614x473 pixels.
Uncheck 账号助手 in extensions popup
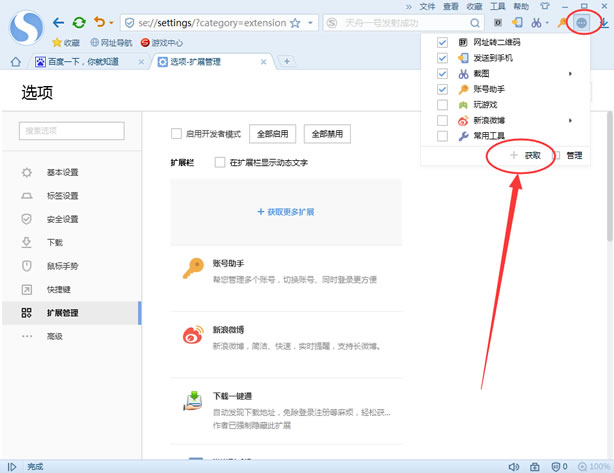(x=442, y=89)
